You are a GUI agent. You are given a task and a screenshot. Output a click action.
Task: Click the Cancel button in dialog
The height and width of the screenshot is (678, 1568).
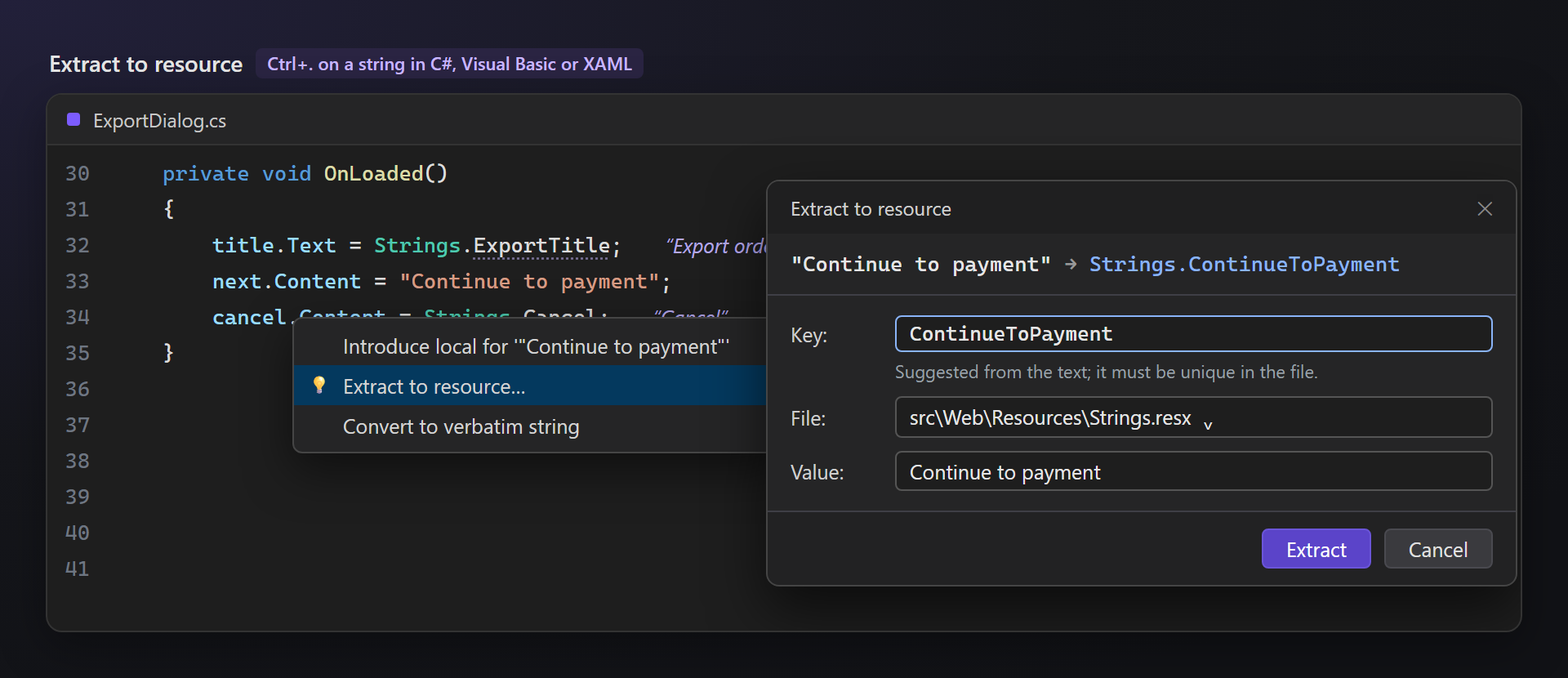tap(1437, 549)
